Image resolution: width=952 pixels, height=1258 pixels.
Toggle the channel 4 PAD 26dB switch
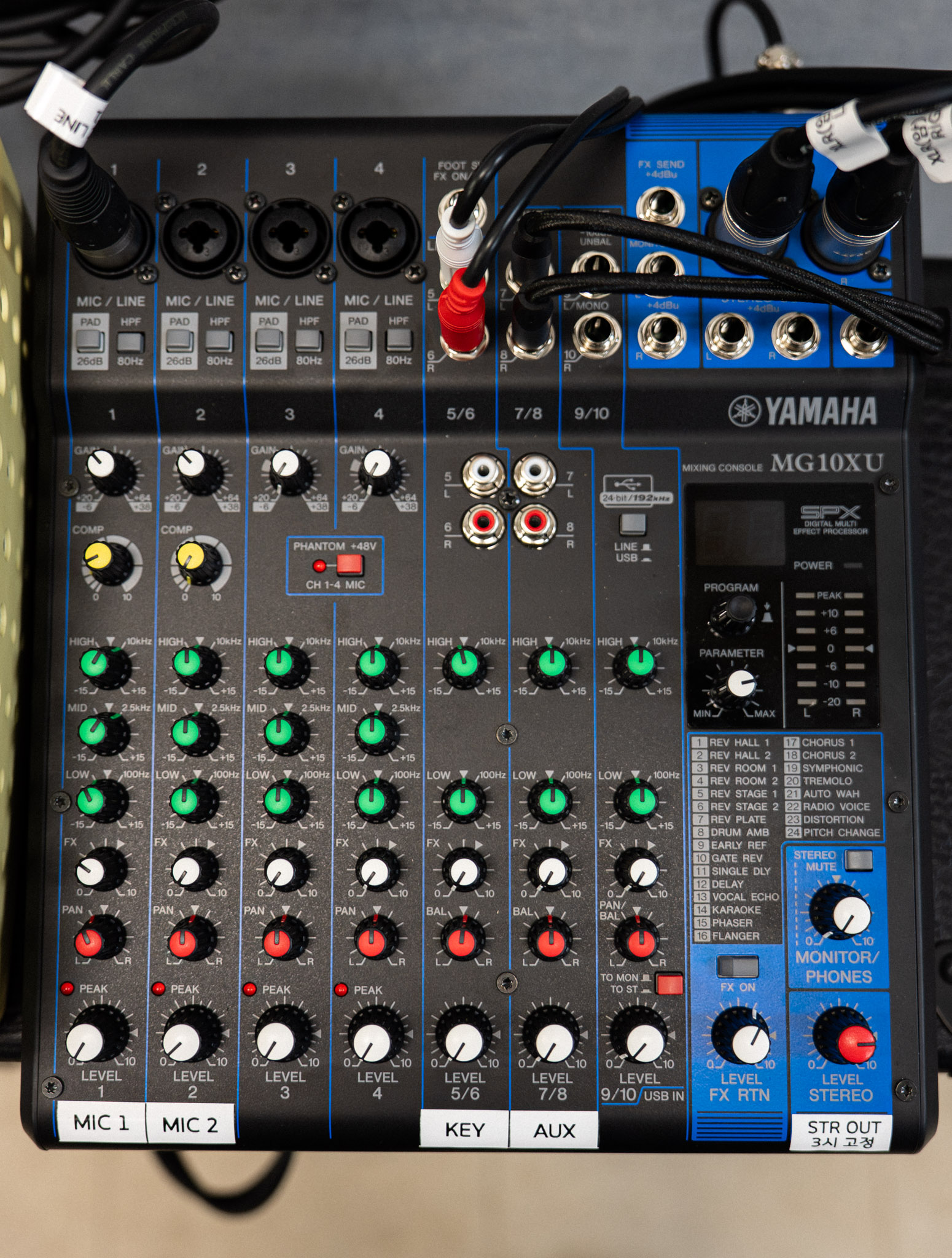358,341
